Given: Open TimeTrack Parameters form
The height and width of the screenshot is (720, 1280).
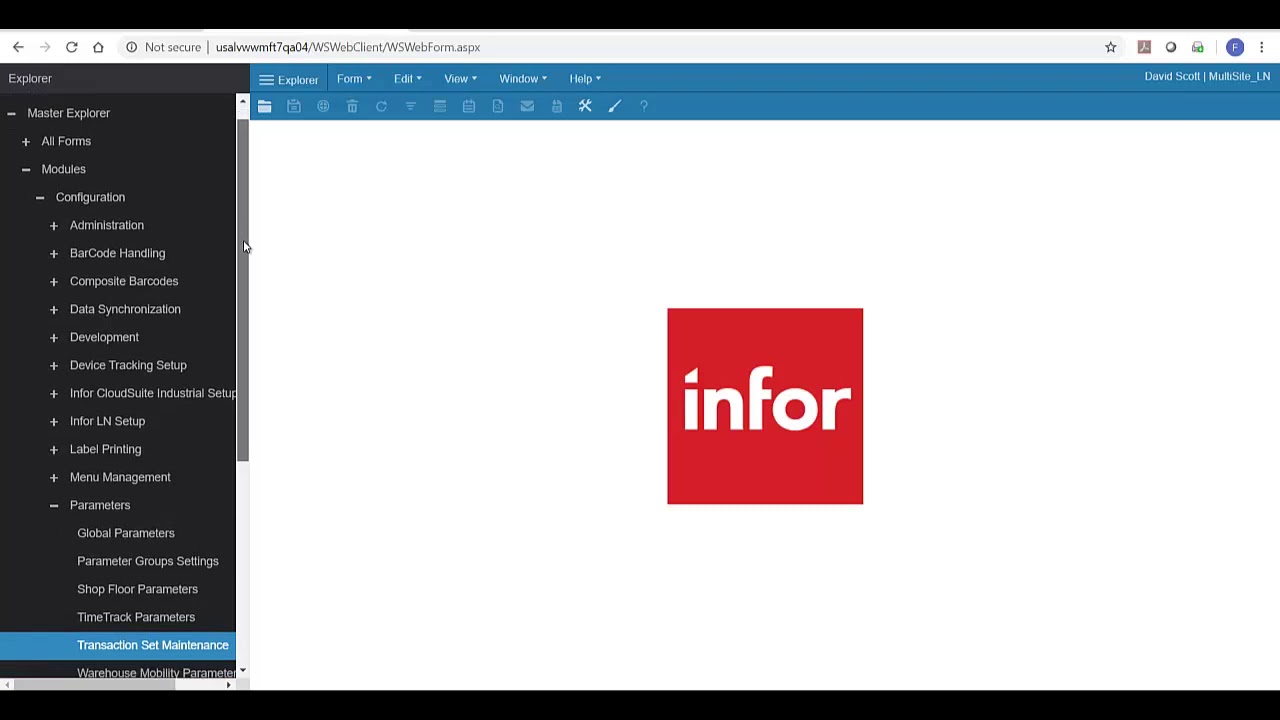Looking at the screenshot, I should tap(136, 617).
